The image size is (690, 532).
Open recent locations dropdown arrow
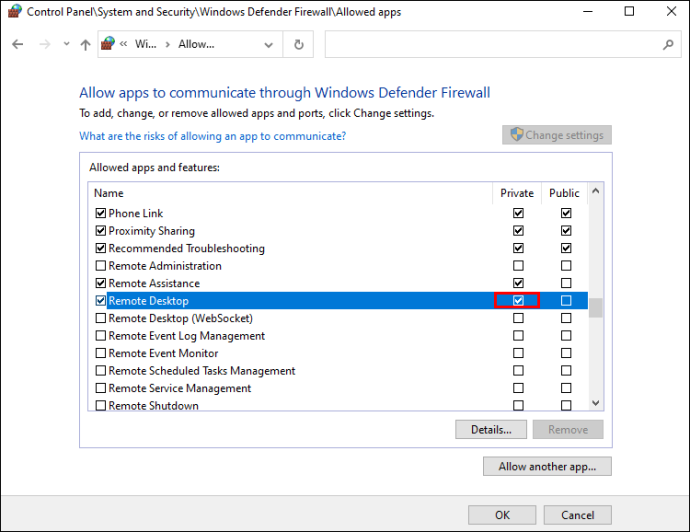(66, 44)
